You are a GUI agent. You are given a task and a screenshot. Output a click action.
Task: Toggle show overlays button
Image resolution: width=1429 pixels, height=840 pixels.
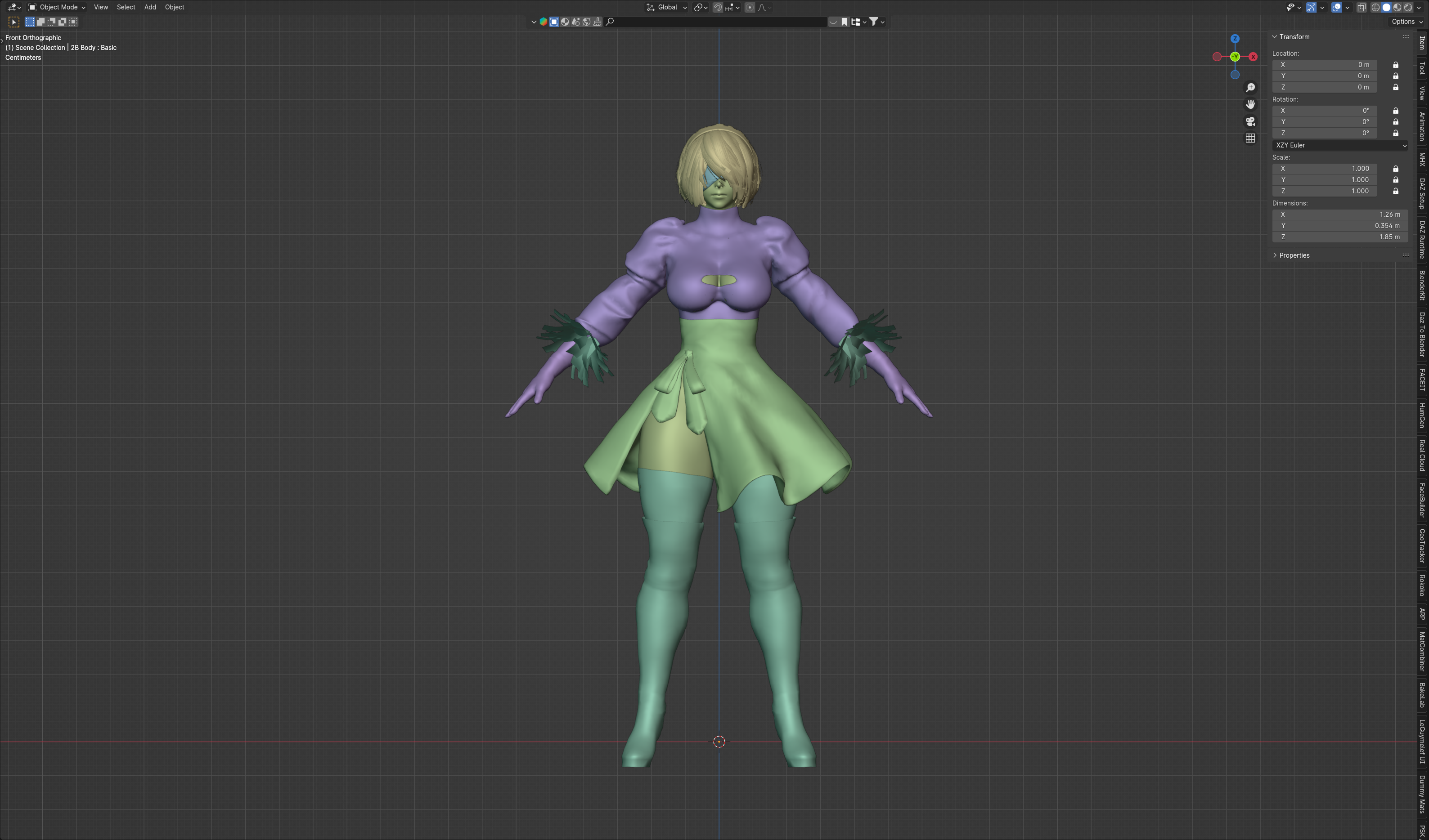[1337, 7]
